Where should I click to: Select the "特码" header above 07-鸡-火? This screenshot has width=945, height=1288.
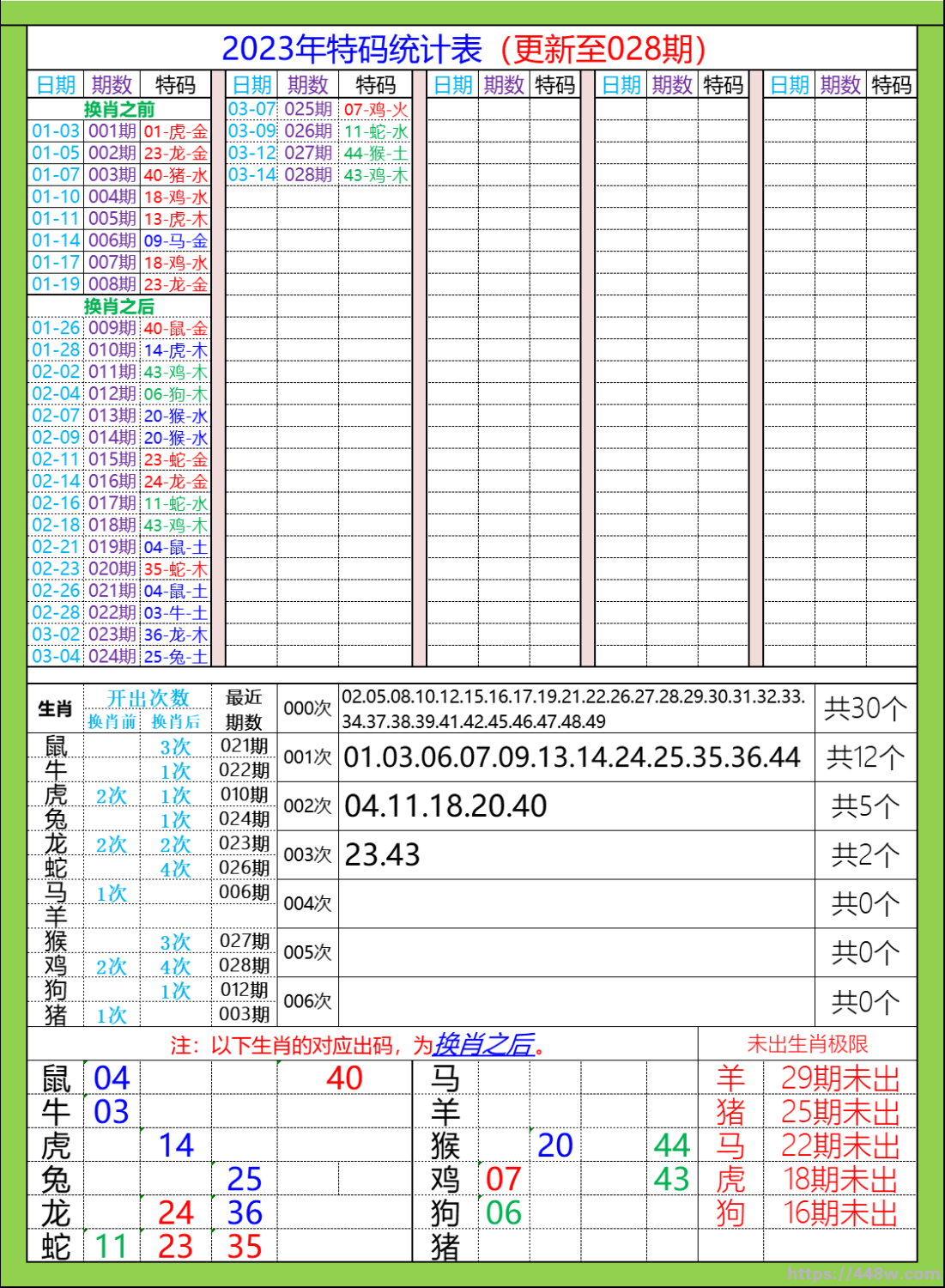pyautogui.click(x=375, y=85)
